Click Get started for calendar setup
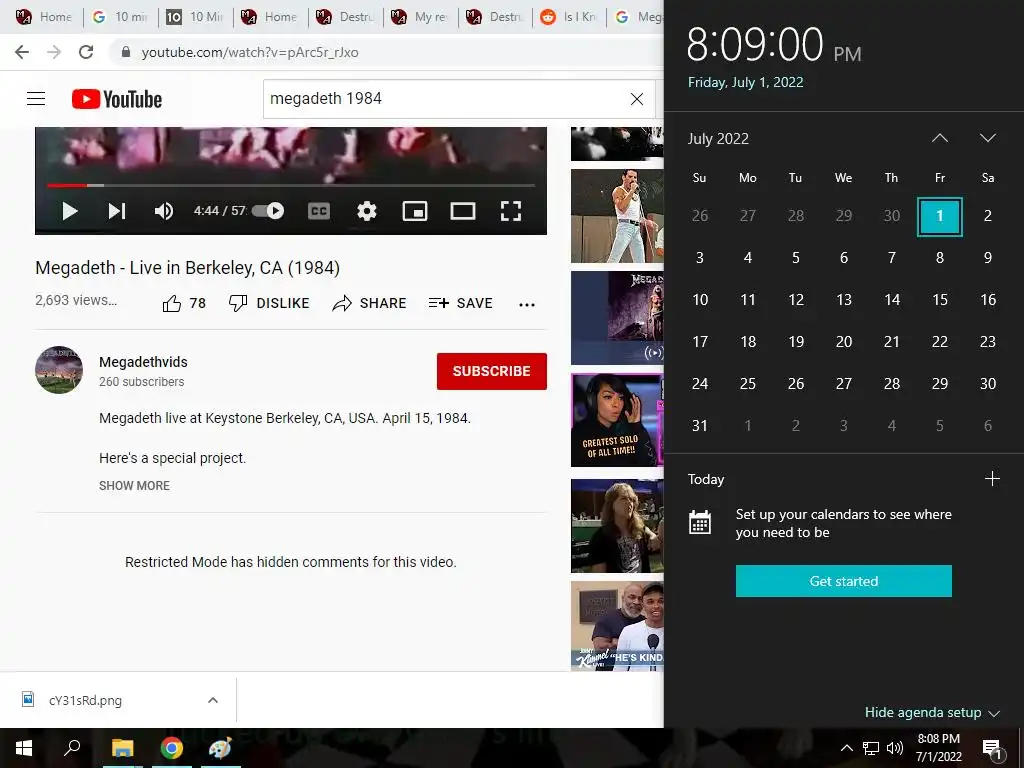The height and width of the screenshot is (768, 1024). [844, 581]
